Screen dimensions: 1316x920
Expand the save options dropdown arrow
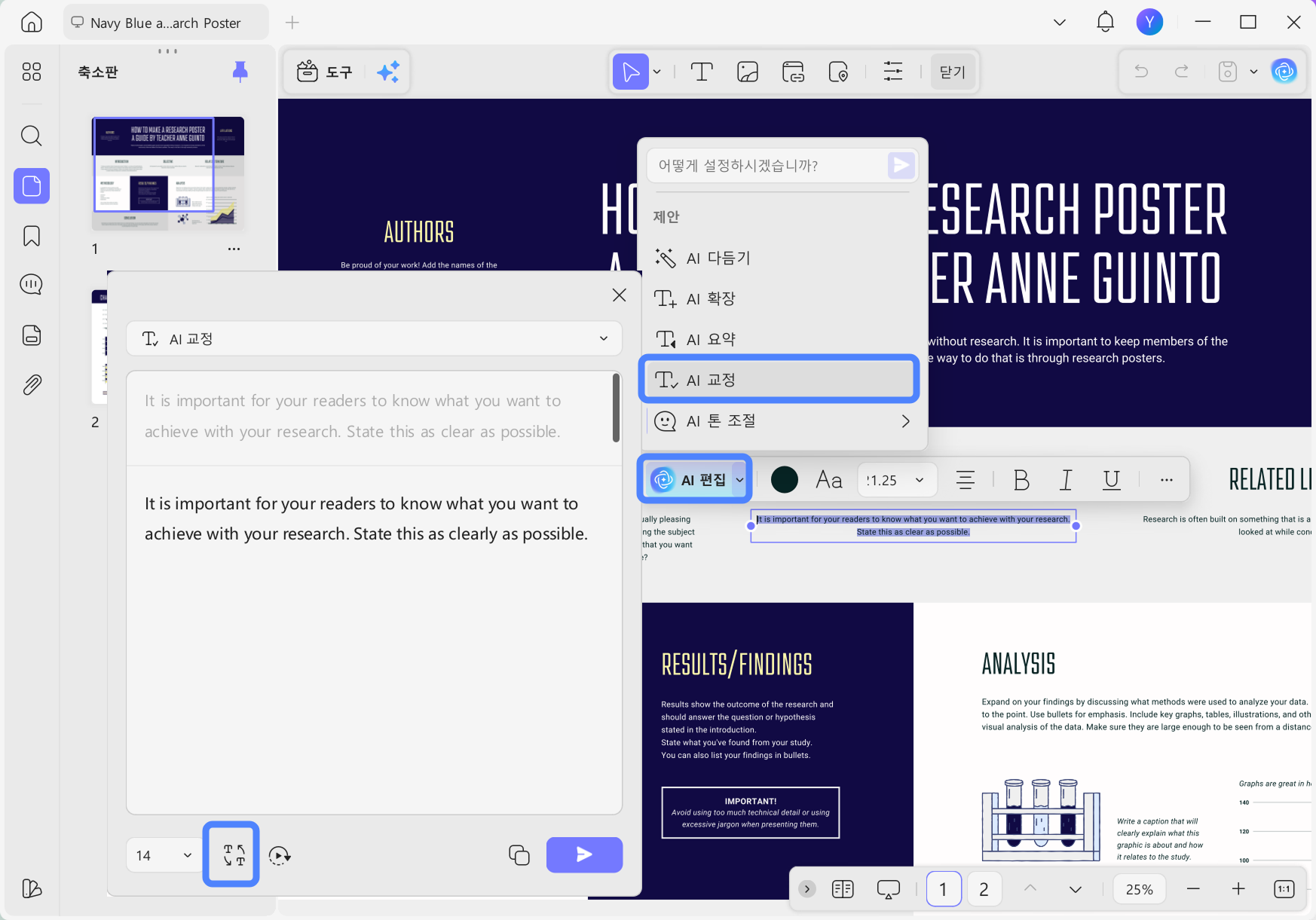1253,72
